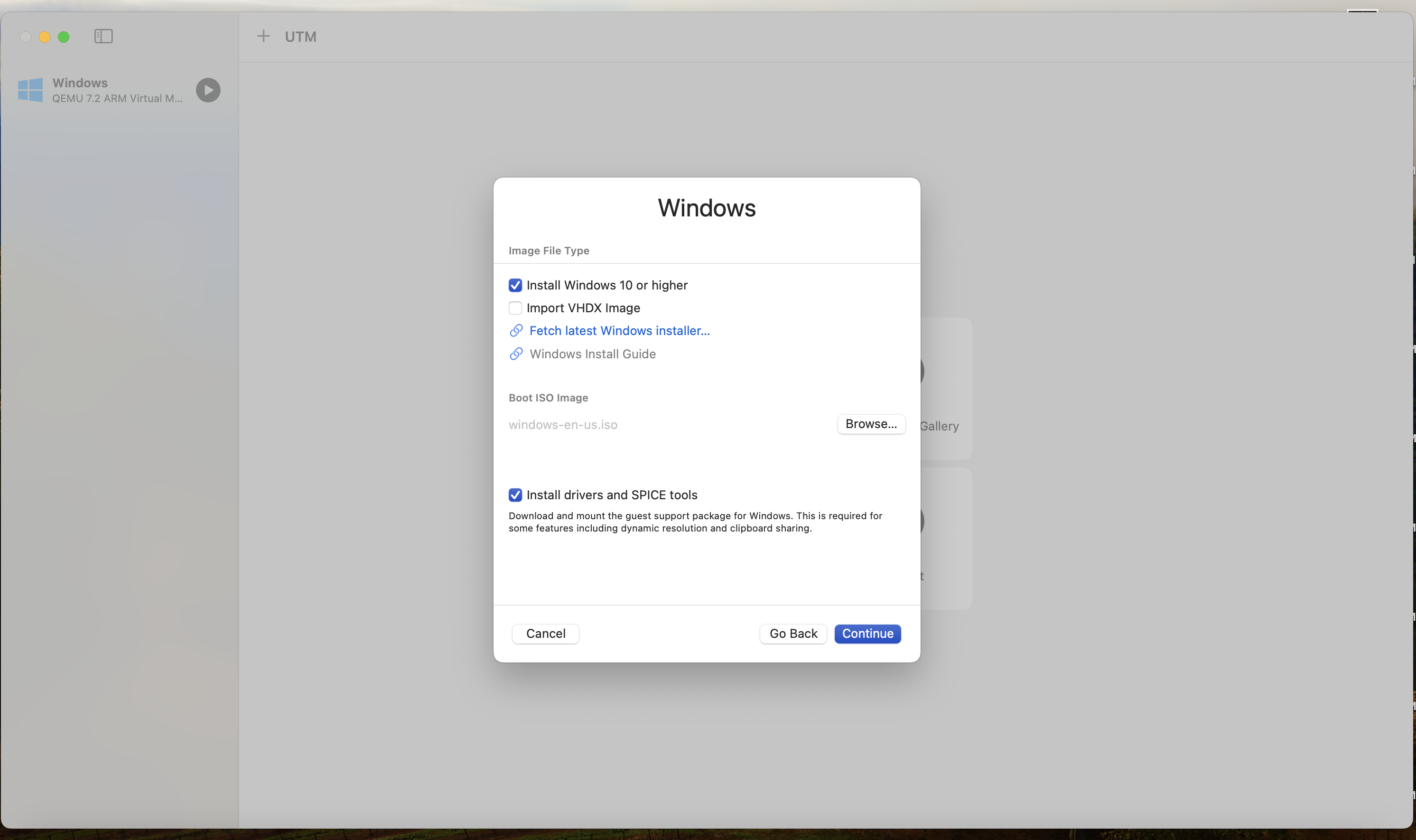Create a new virtual machine with the plus icon
This screenshot has width=1416, height=840.
tap(263, 36)
